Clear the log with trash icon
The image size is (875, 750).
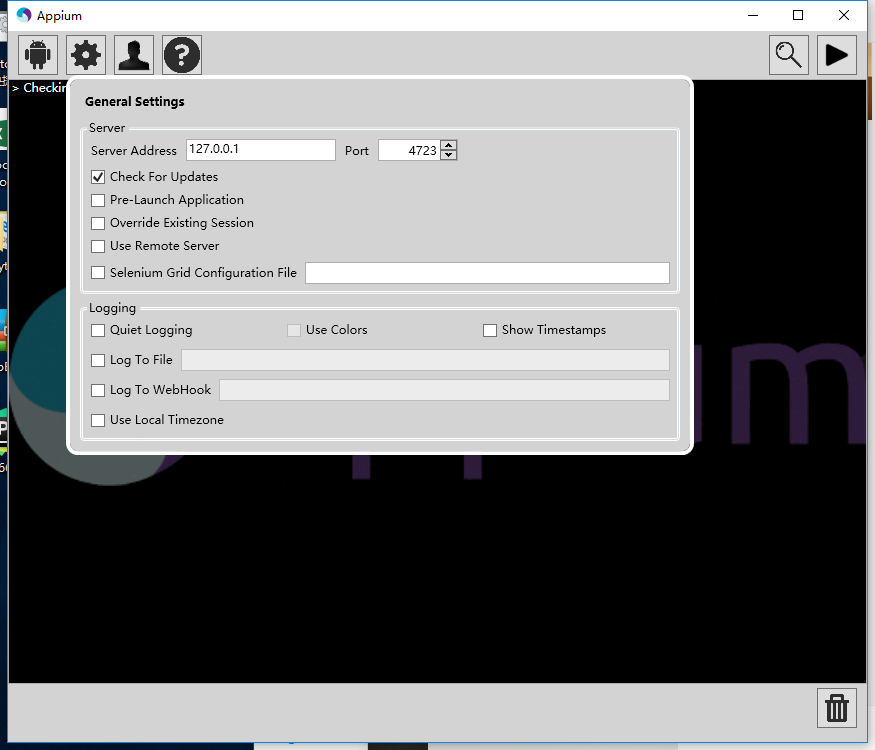point(836,708)
